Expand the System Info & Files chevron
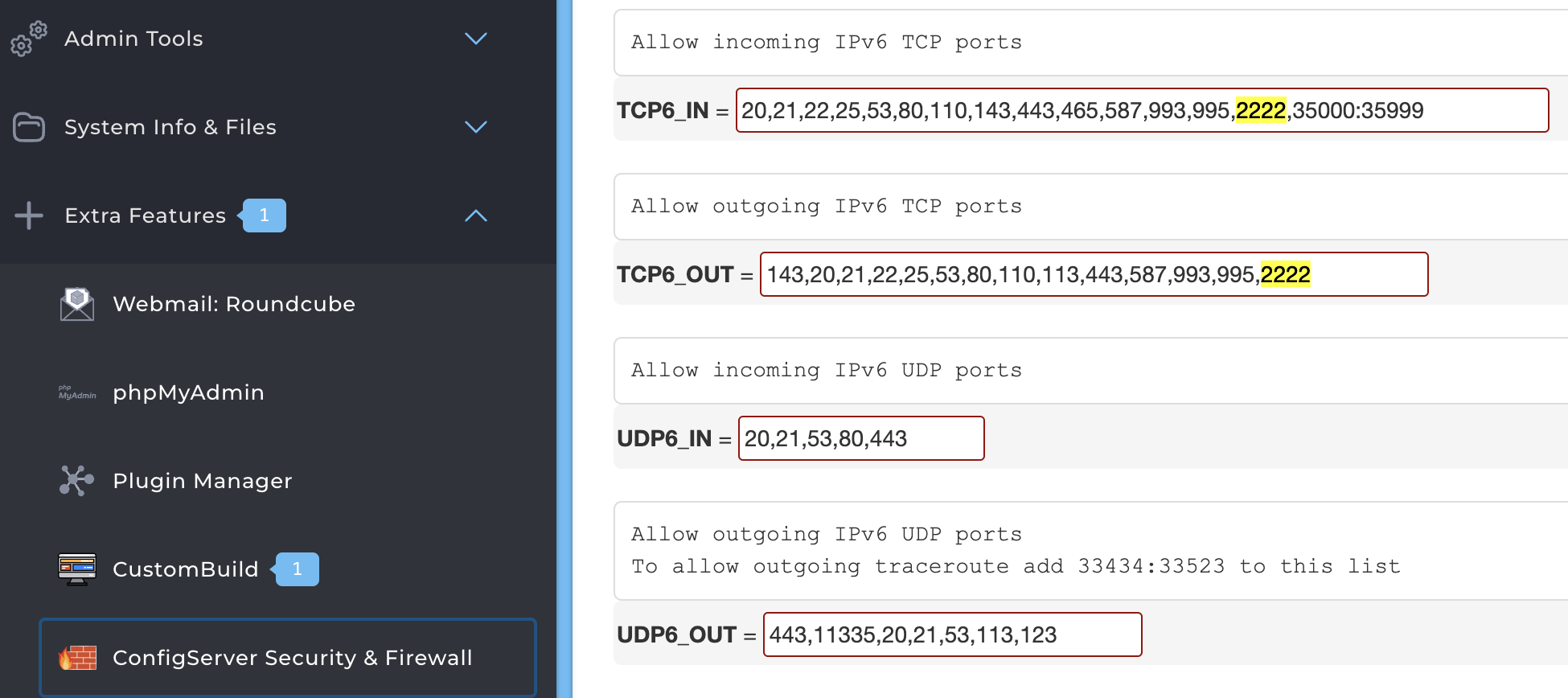 point(476,127)
